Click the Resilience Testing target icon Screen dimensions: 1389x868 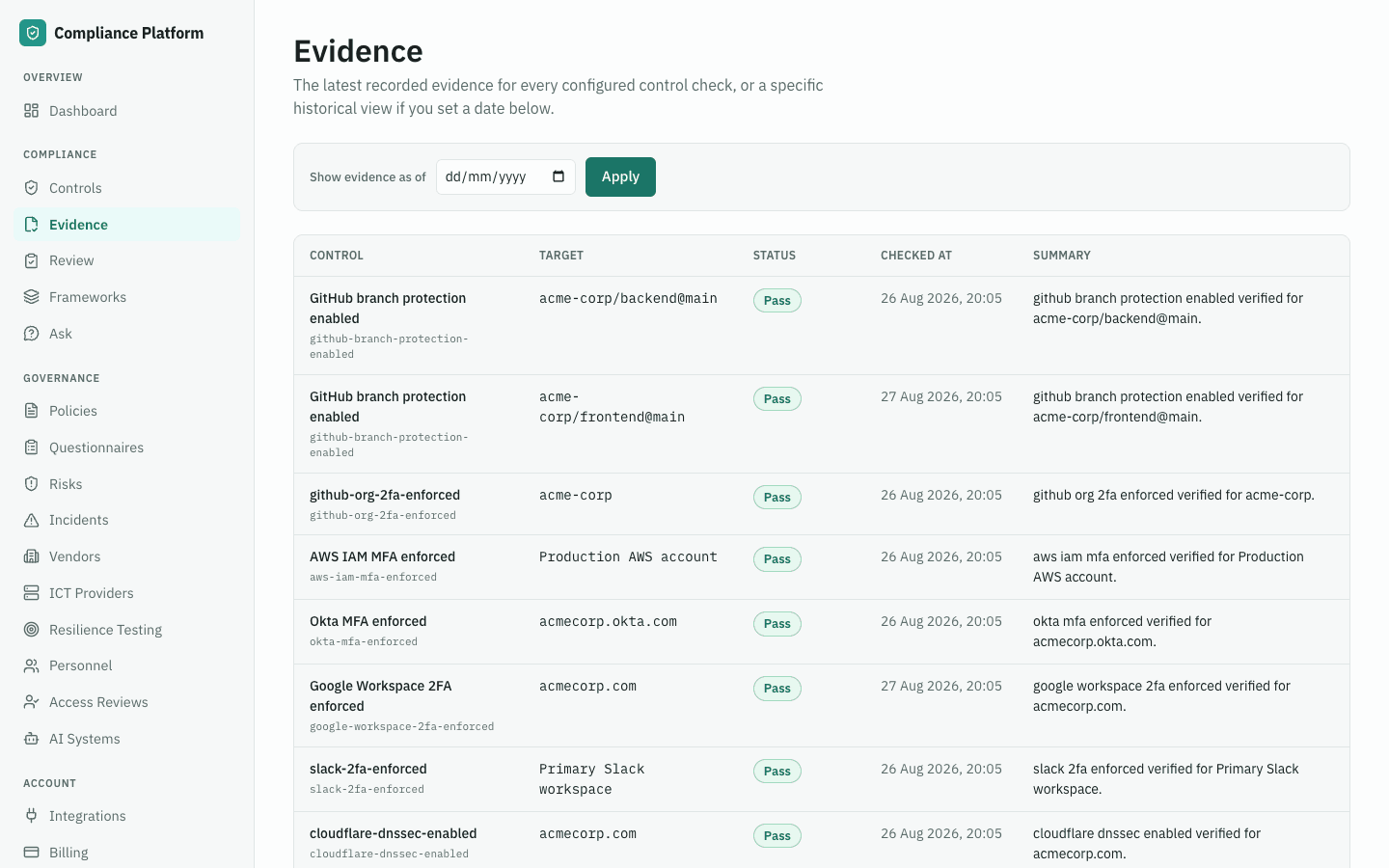[32, 630]
